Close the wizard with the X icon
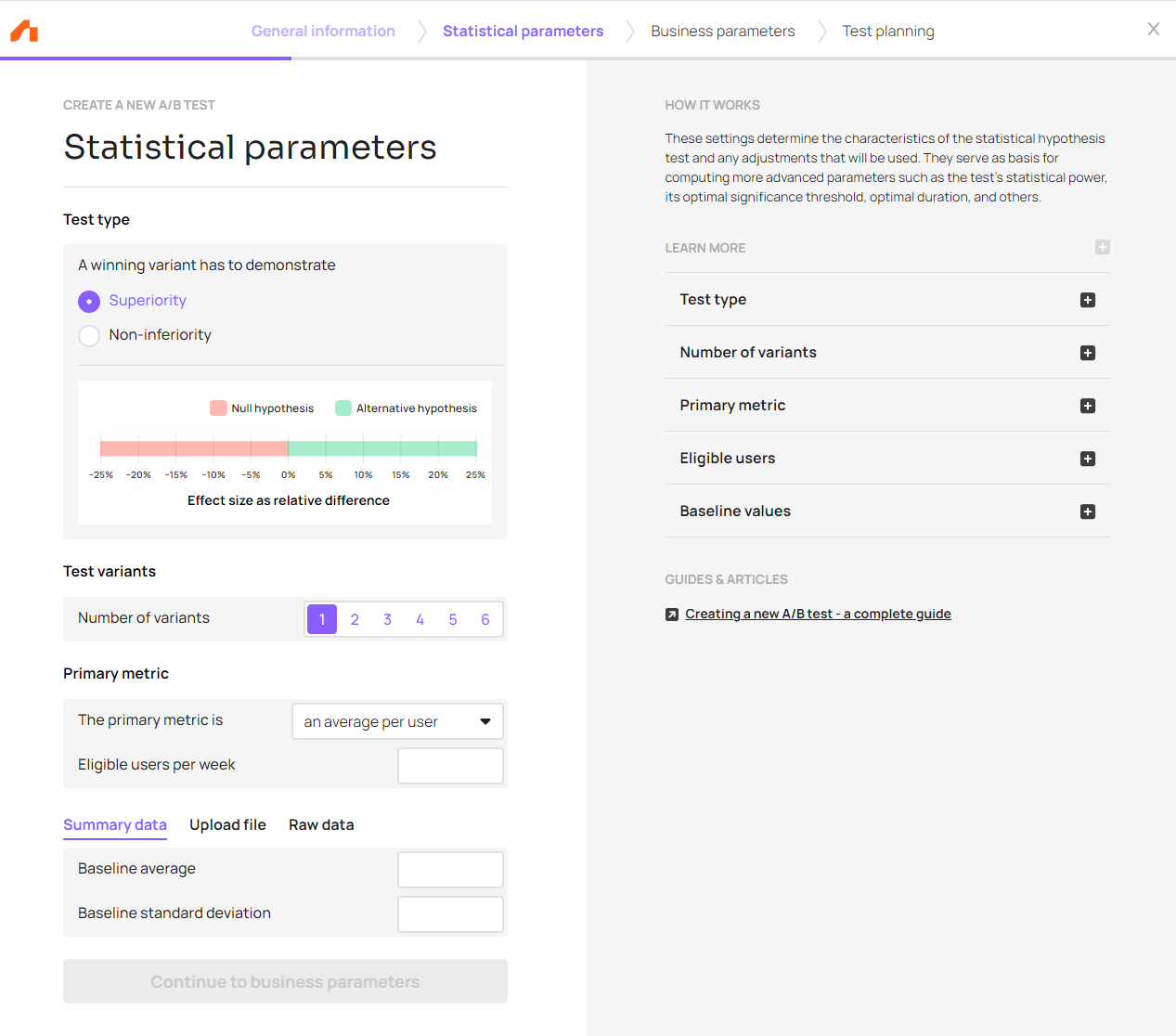The height and width of the screenshot is (1036, 1176). click(x=1153, y=29)
